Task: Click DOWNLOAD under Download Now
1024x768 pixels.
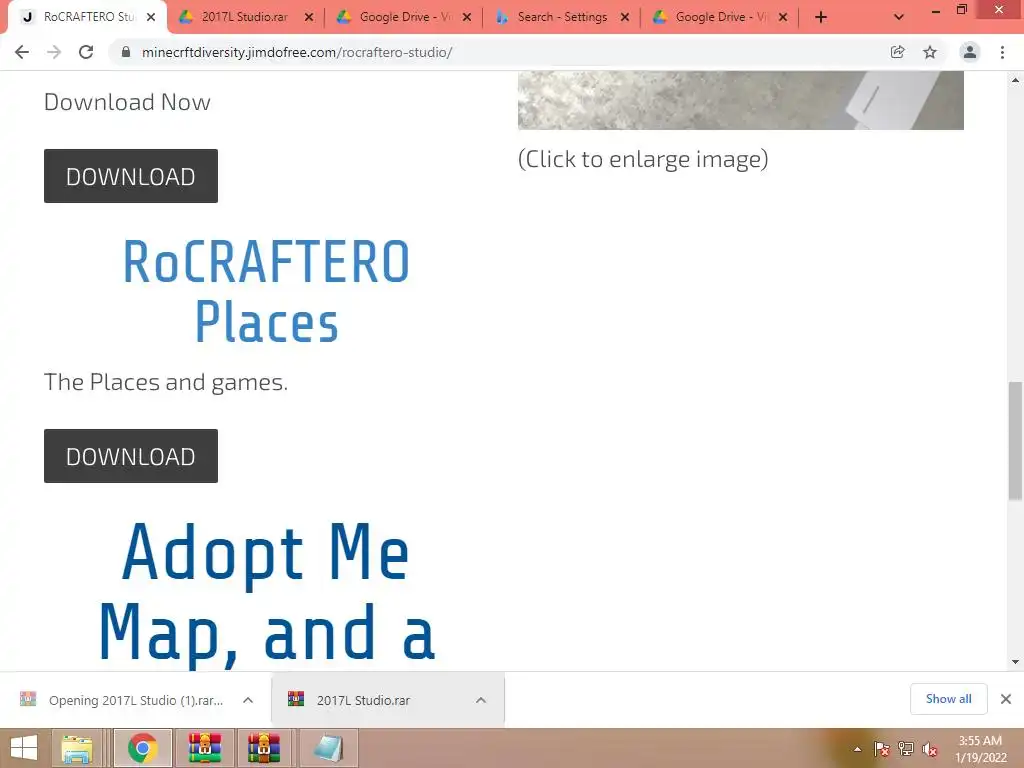Action: [131, 176]
